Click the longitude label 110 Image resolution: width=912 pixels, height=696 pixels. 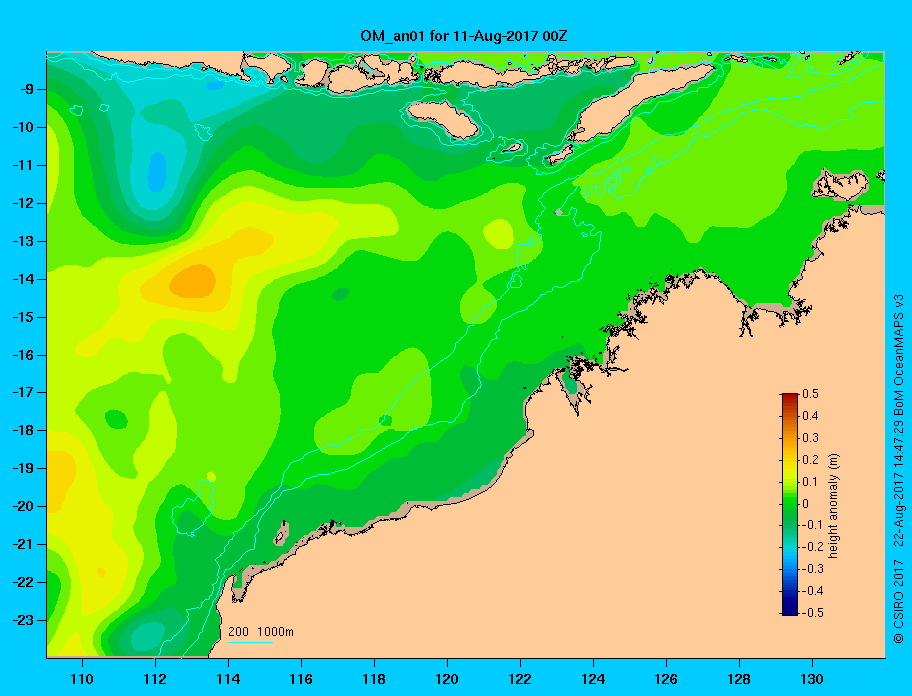82,679
